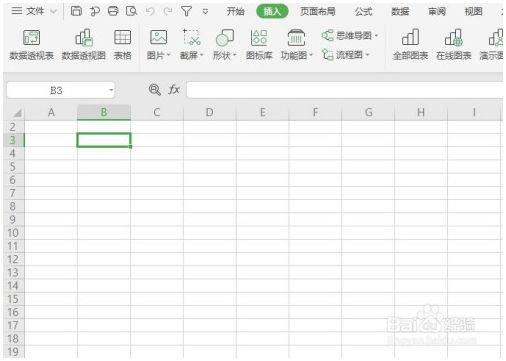Switch to the 页面布局 tab
Viewport: 506px width, 361px height.
[318, 12]
